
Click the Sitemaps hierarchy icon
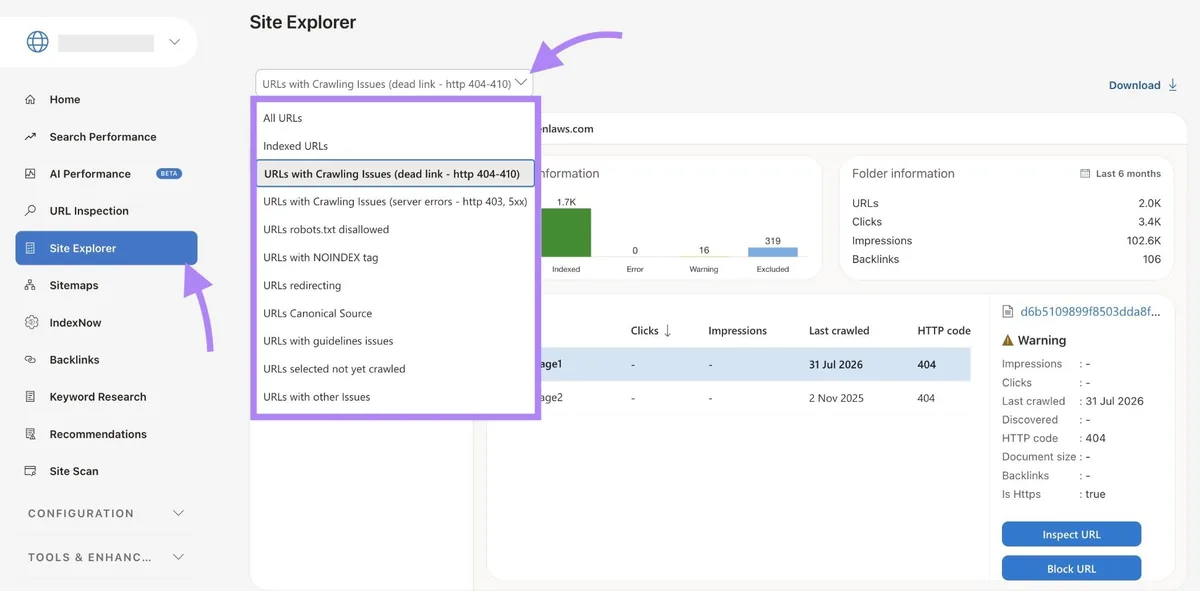[30, 285]
